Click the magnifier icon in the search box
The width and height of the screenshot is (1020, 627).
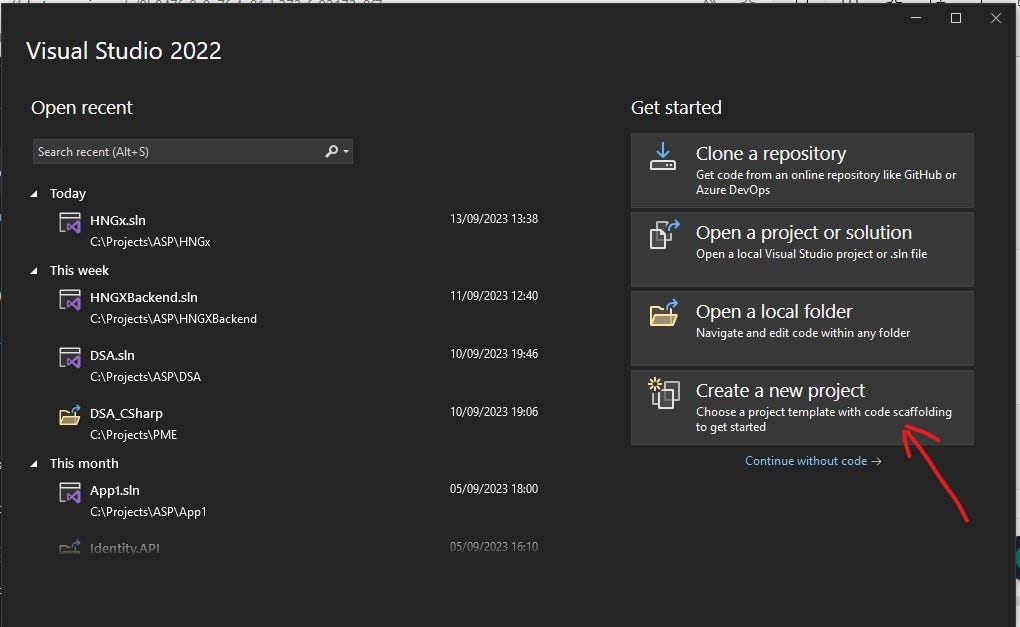pos(330,151)
